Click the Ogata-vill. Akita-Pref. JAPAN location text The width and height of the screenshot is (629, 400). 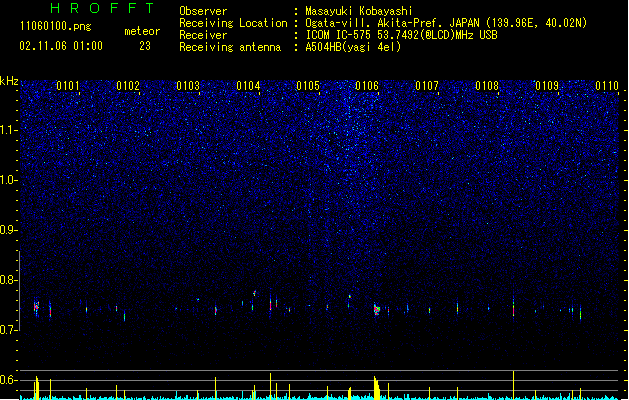(x=446, y=23)
